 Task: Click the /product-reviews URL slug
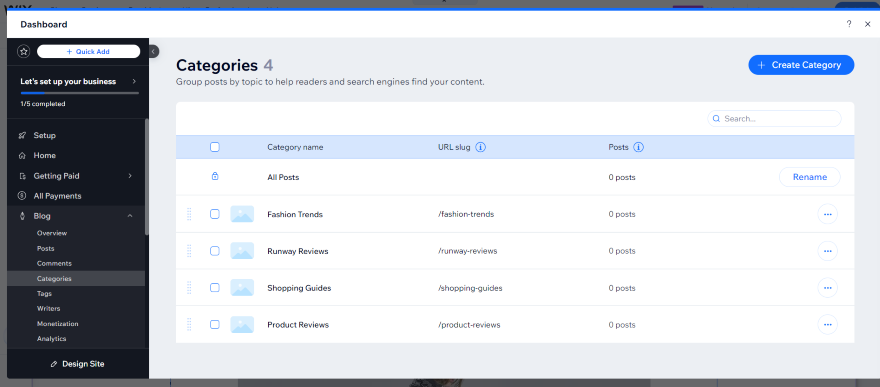pos(469,325)
